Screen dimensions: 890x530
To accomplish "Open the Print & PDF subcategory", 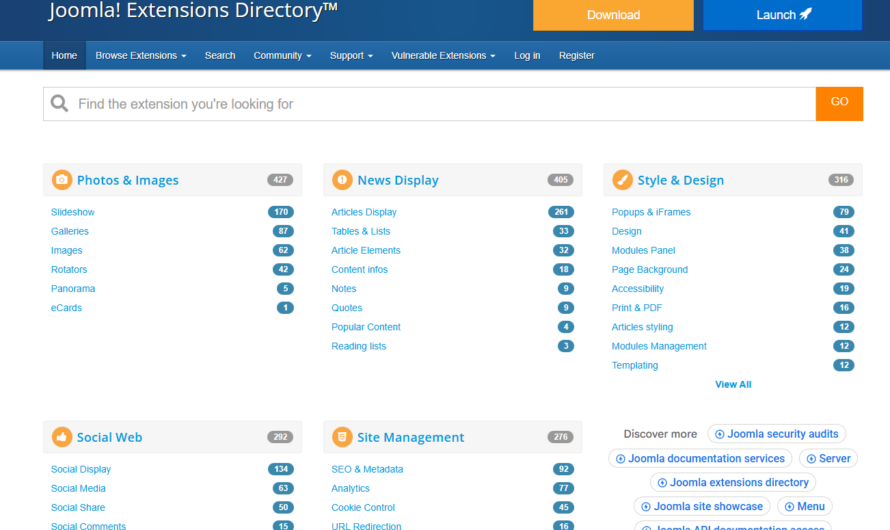I will (x=637, y=308).
